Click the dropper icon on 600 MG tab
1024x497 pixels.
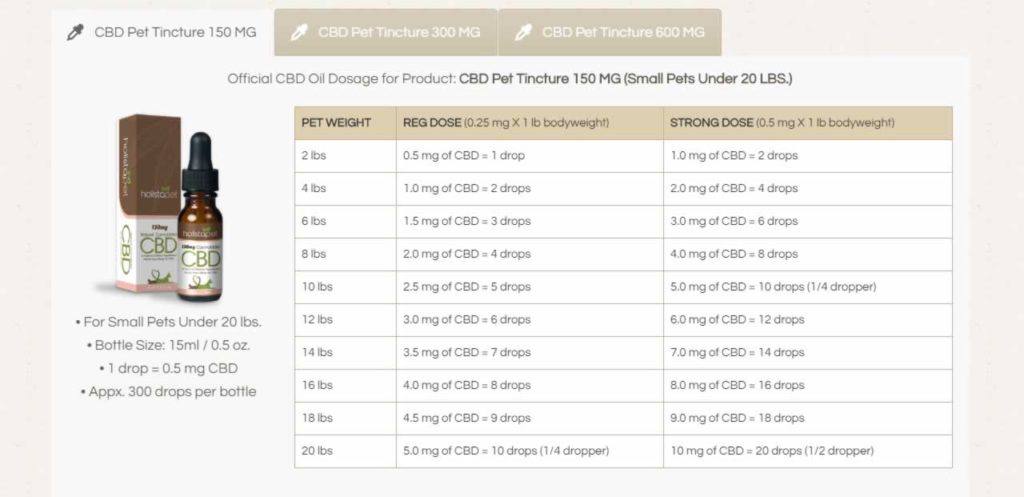(523, 33)
